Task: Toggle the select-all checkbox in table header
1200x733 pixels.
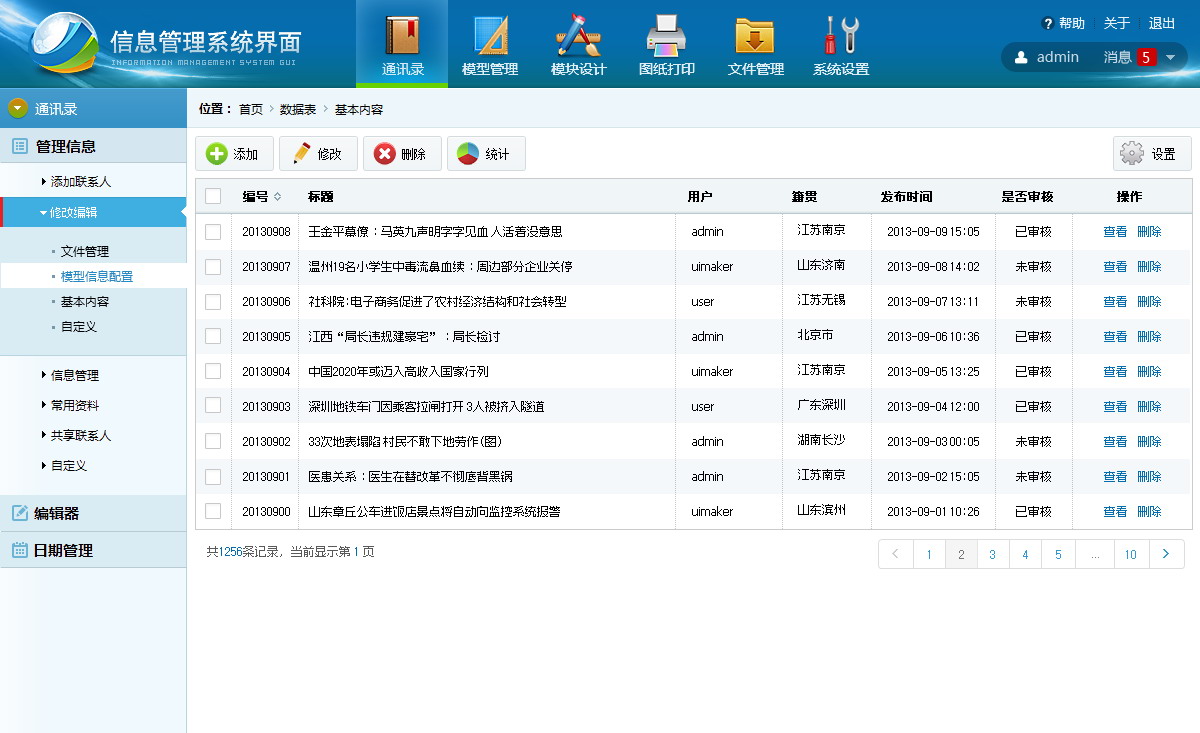Action: [x=213, y=196]
